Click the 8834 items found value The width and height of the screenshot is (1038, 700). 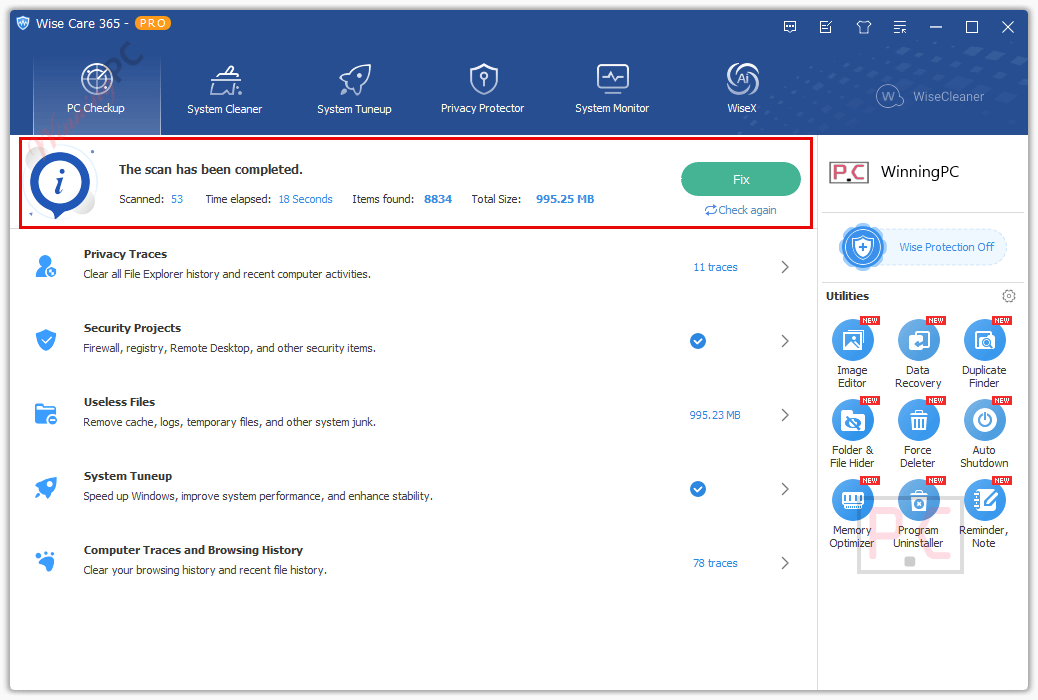click(x=438, y=199)
